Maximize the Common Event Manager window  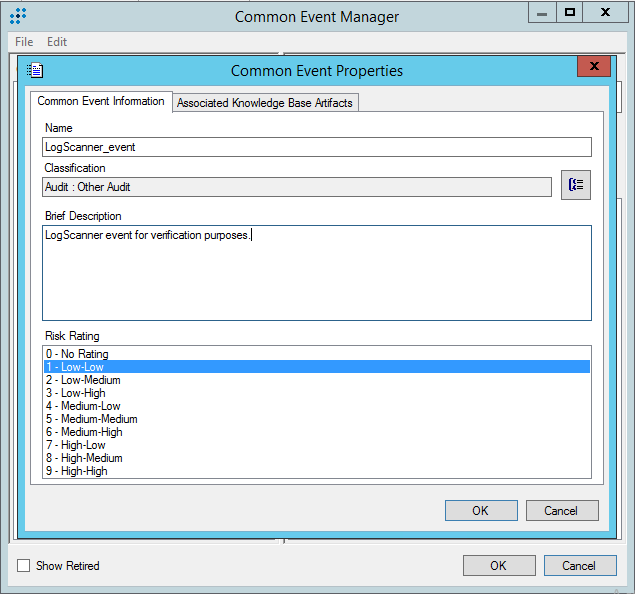569,13
